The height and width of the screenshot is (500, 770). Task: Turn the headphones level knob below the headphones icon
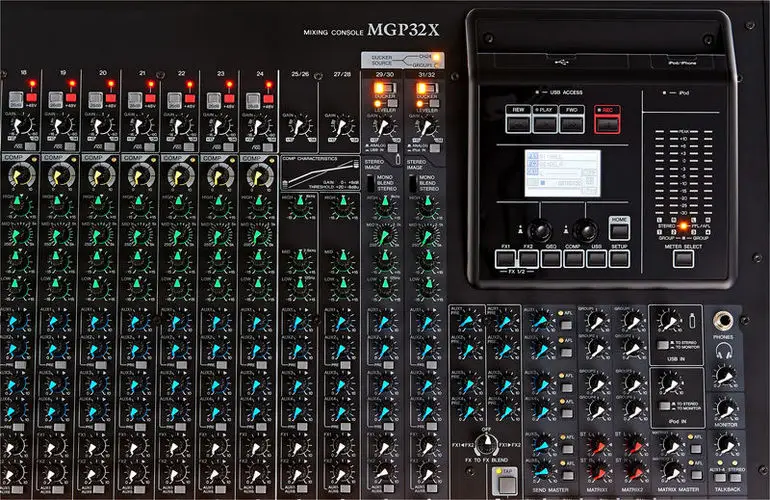(725, 376)
